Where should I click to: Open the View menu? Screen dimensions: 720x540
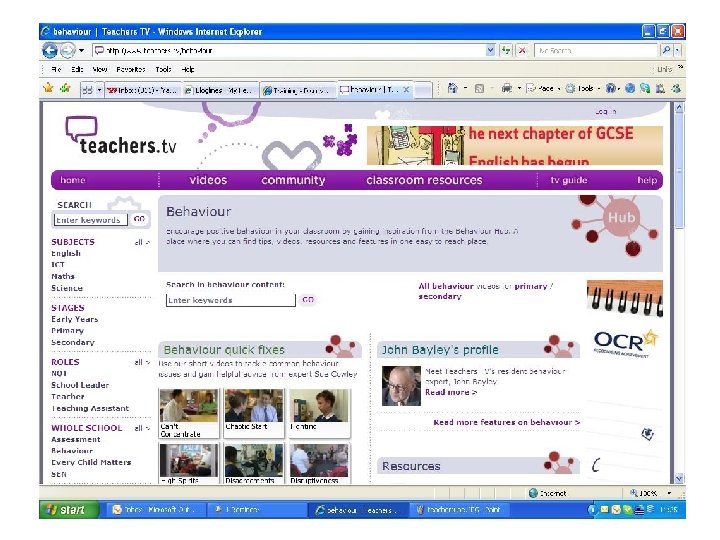[x=100, y=69]
